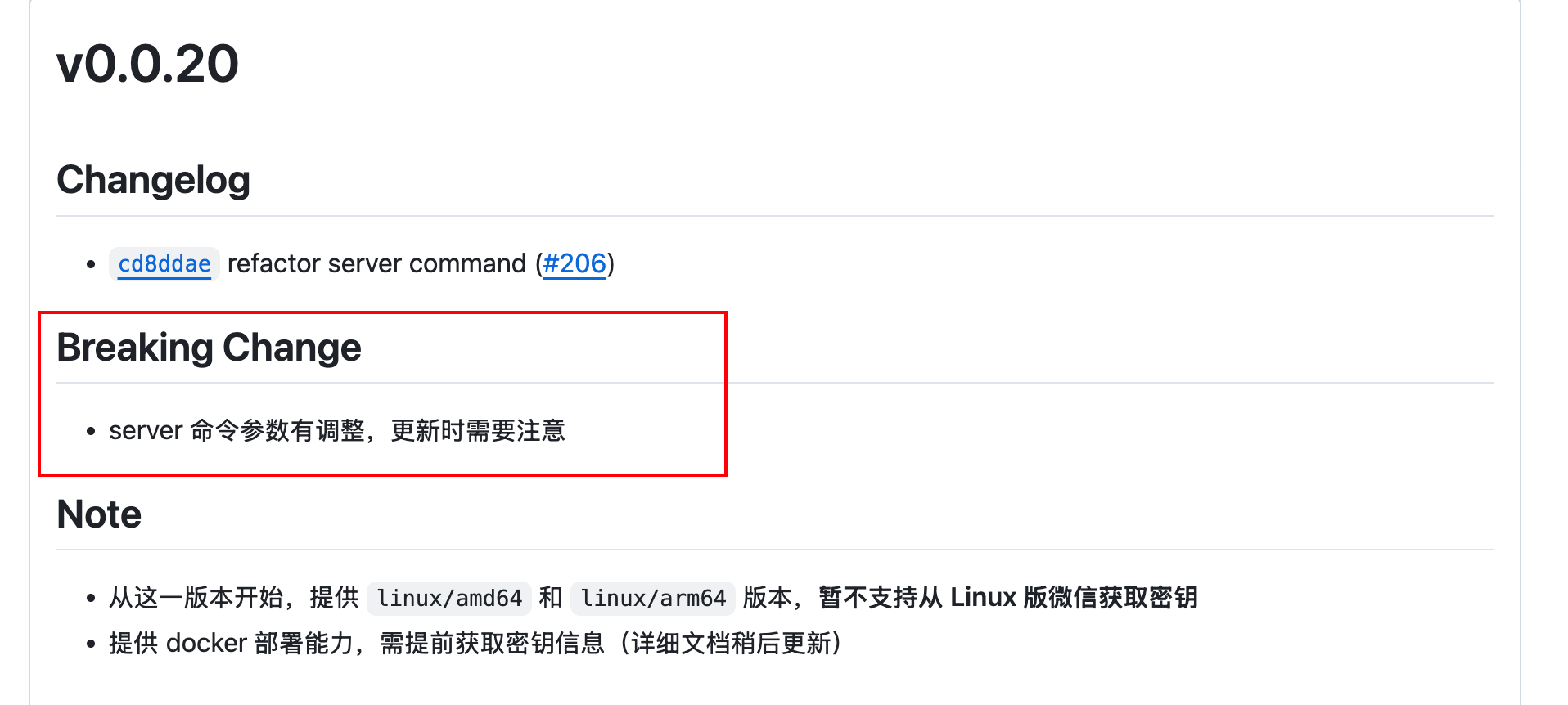This screenshot has width=1568, height=705.
Task: Click the Note section heading
Action: point(99,514)
